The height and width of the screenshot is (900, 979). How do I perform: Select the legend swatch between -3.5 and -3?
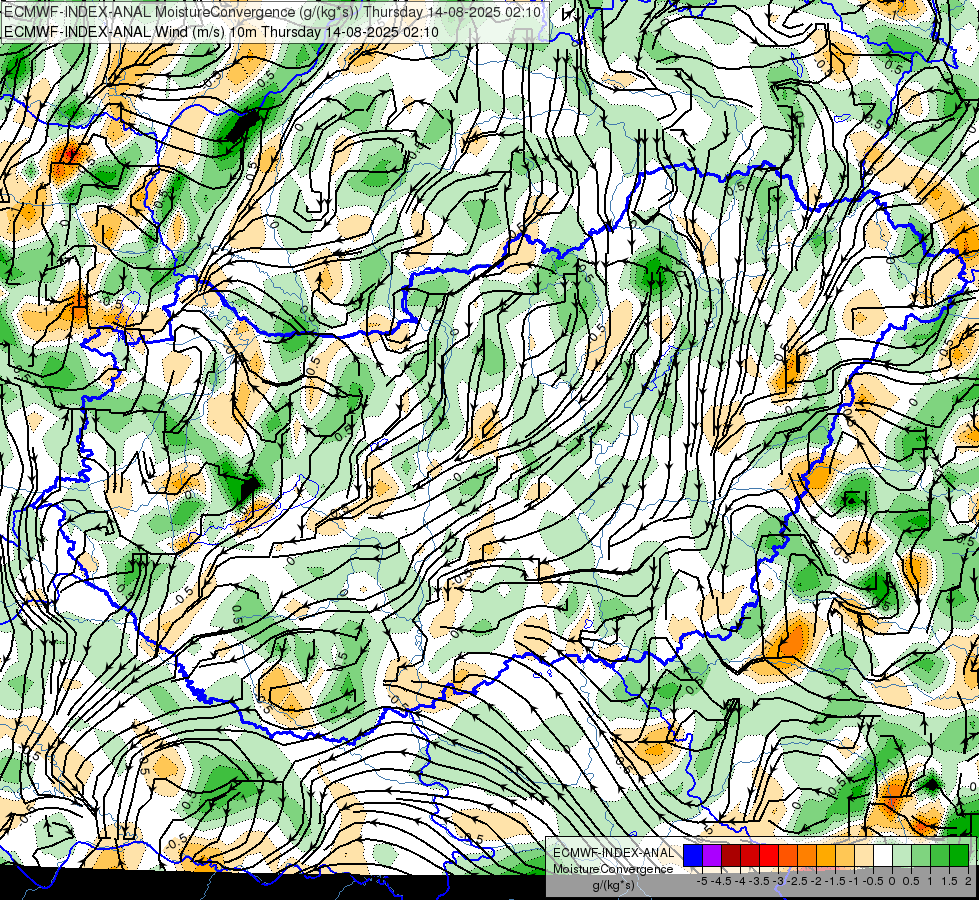[x=769, y=855]
